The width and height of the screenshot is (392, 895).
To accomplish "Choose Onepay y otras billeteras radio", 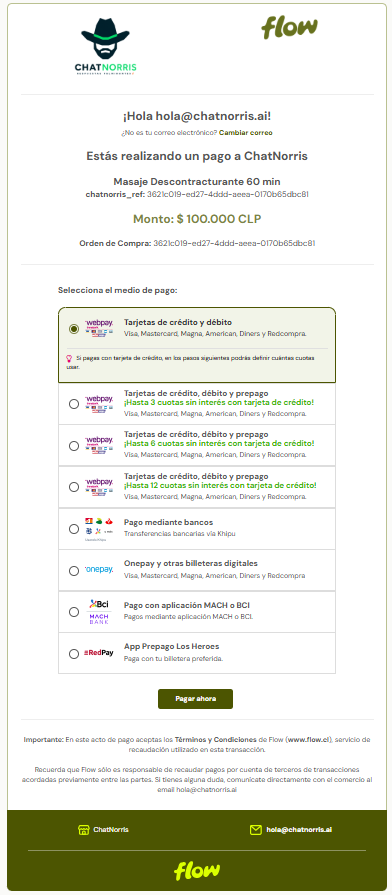I will point(74,570).
